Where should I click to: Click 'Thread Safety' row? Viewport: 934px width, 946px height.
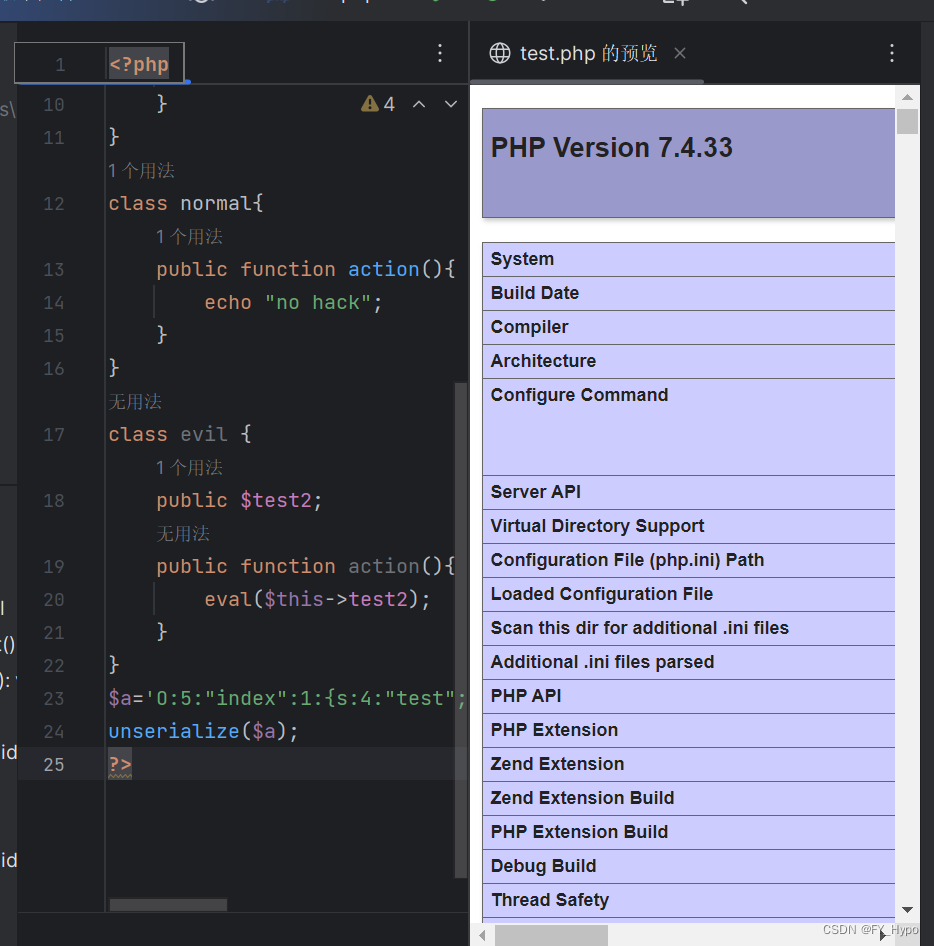point(688,900)
